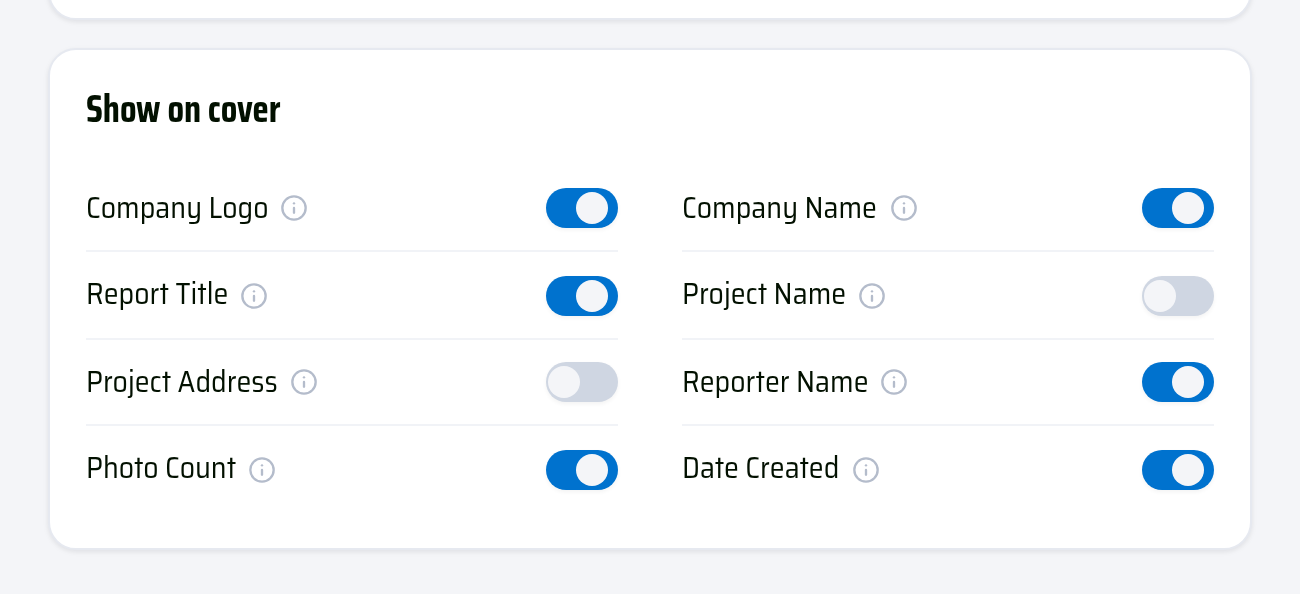Switch off Photo Count on cover

(x=582, y=470)
